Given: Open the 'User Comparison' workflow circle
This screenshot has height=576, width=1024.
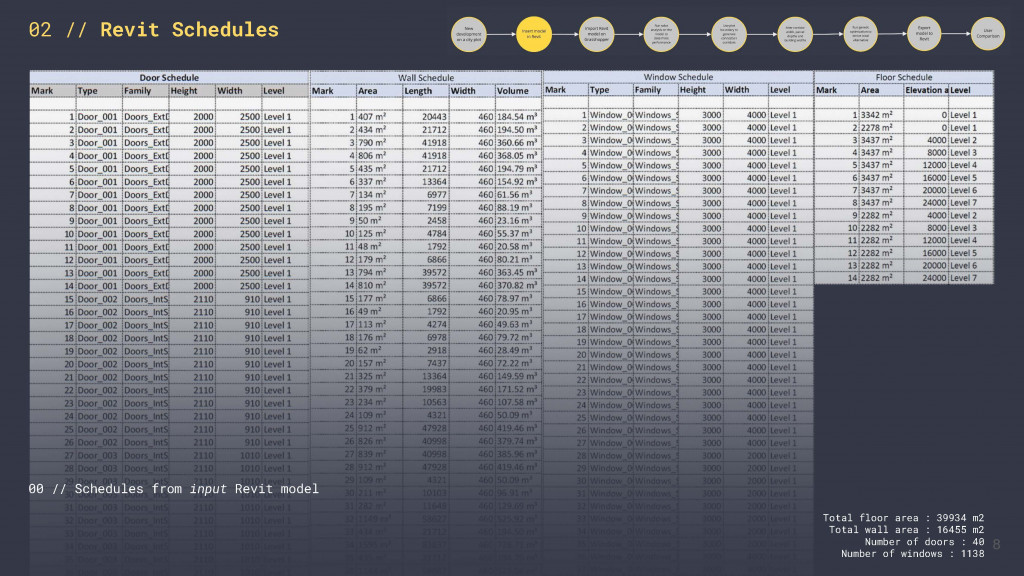Looking at the screenshot, I should [987, 32].
